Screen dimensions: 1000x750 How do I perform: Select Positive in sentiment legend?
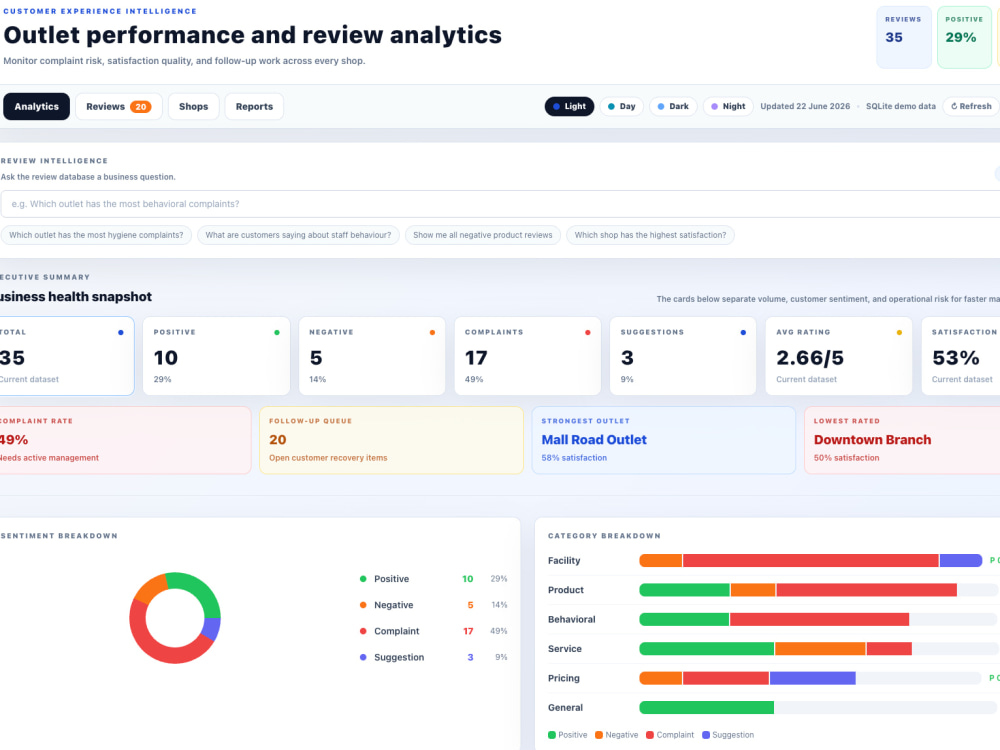coord(433,578)
